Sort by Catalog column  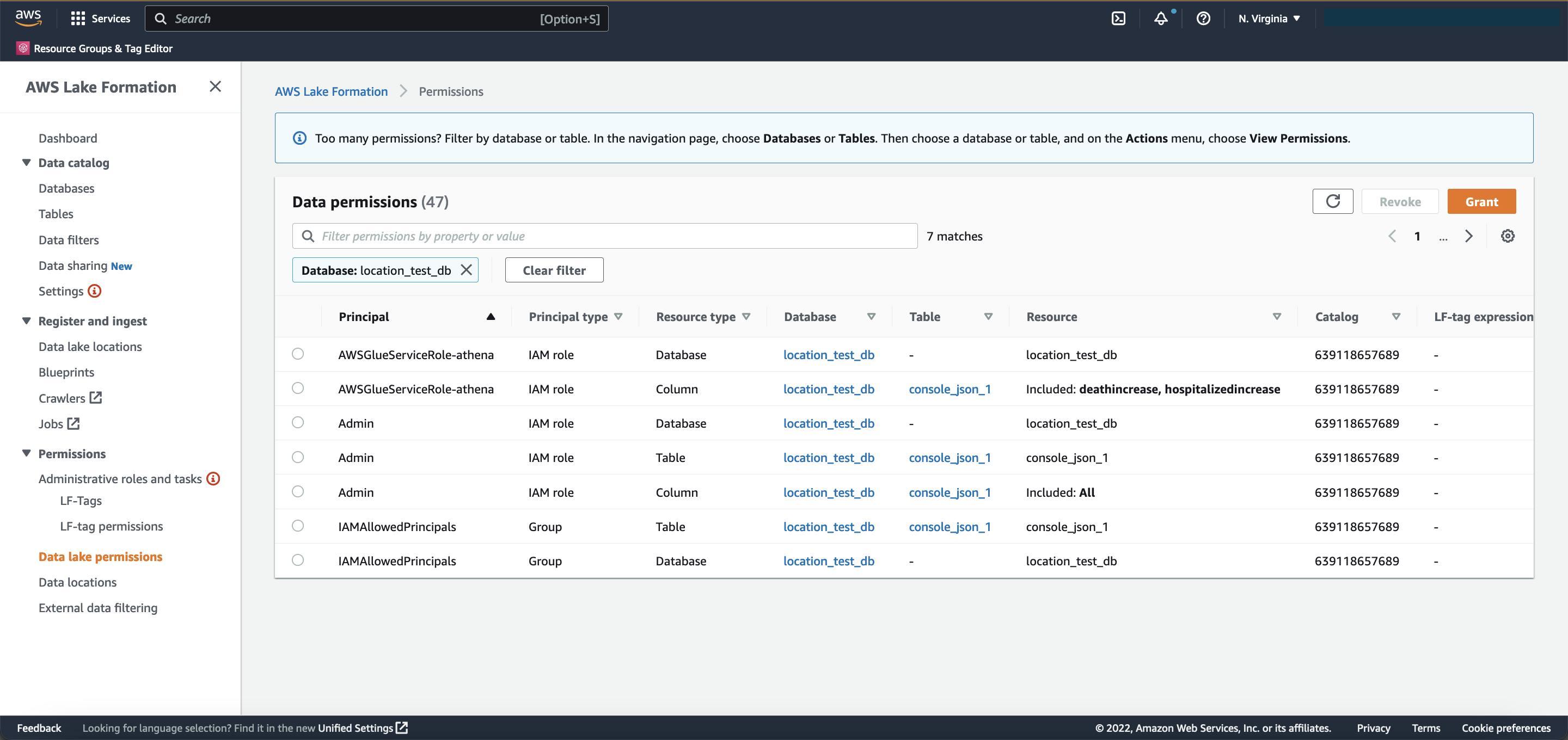pos(1396,317)
